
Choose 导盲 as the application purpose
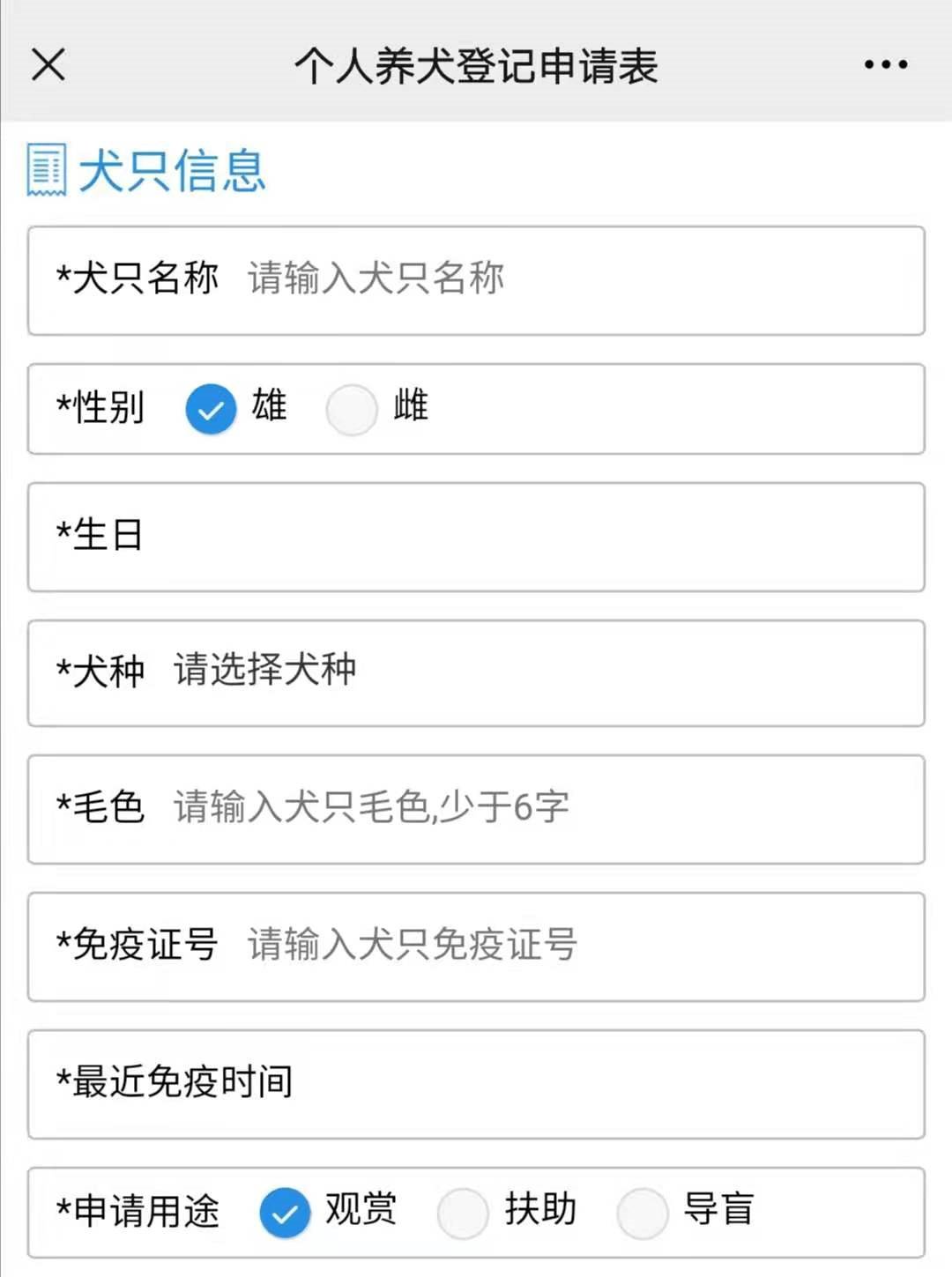point(642,1213)
